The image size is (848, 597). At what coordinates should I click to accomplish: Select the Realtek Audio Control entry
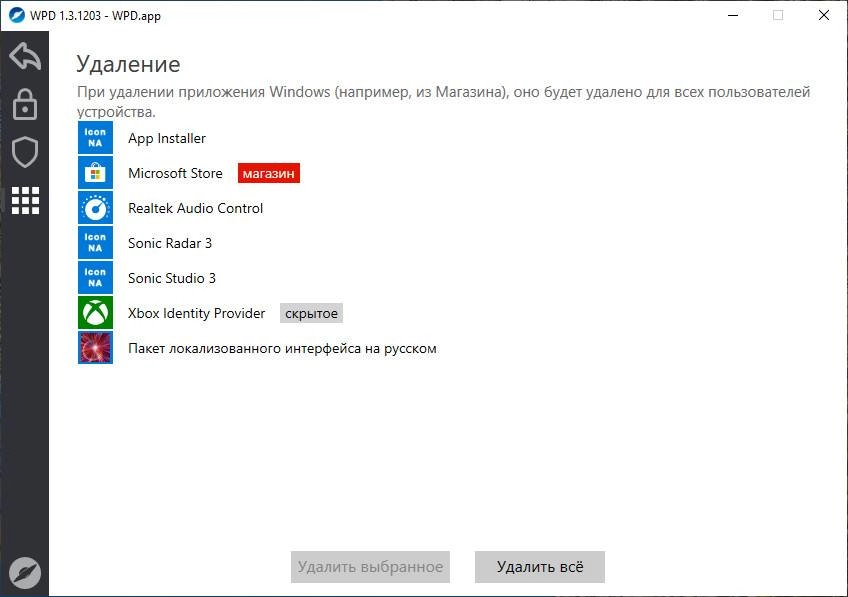click(x=195, y=208)
